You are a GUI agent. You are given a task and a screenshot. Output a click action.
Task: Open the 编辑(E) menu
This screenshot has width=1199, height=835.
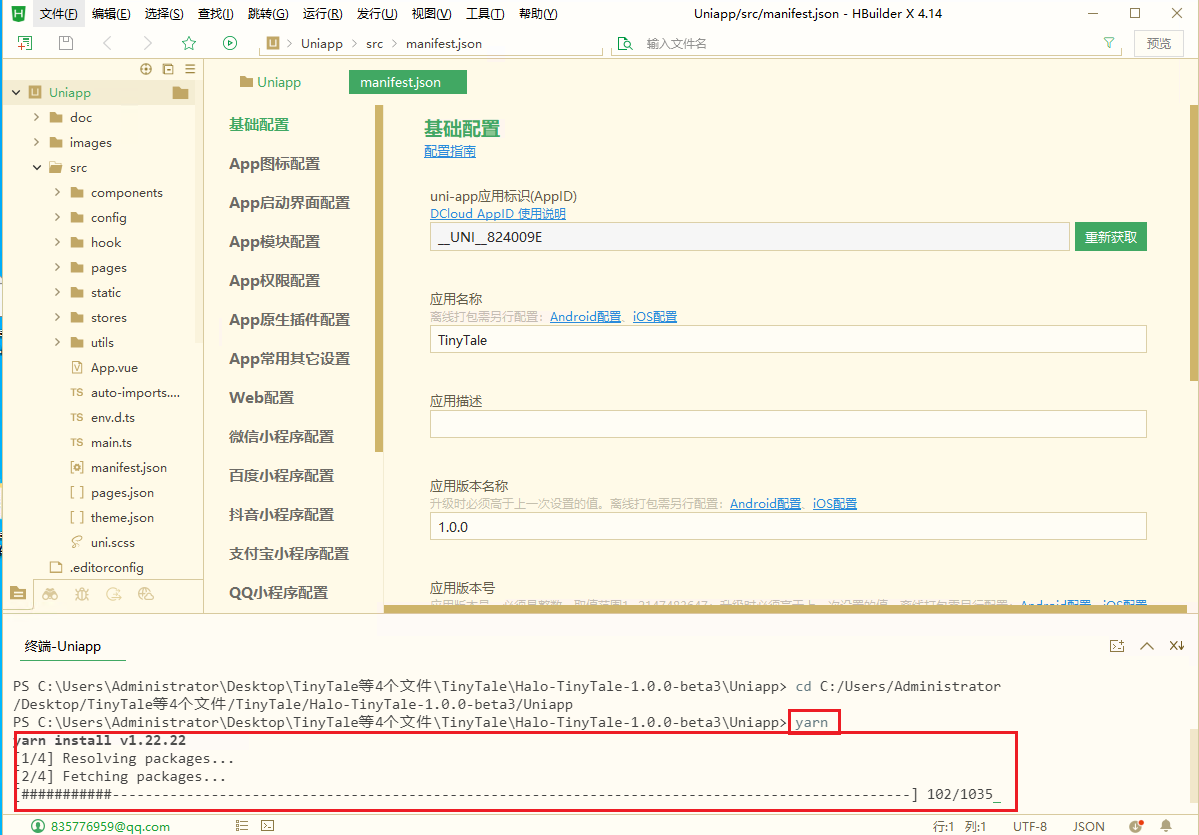pos(111,14)
